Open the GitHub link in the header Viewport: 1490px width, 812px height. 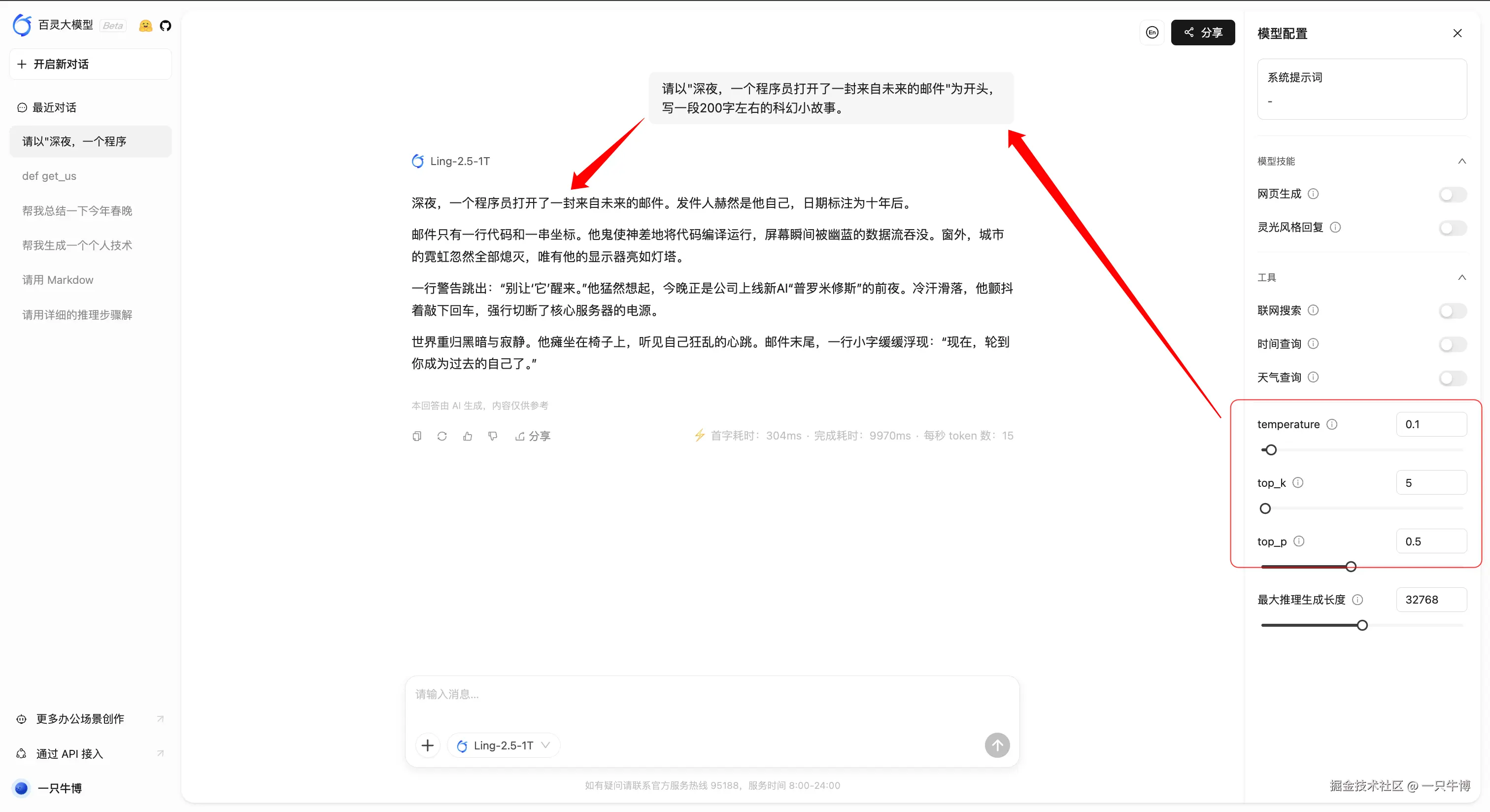[x=166, y=26]
